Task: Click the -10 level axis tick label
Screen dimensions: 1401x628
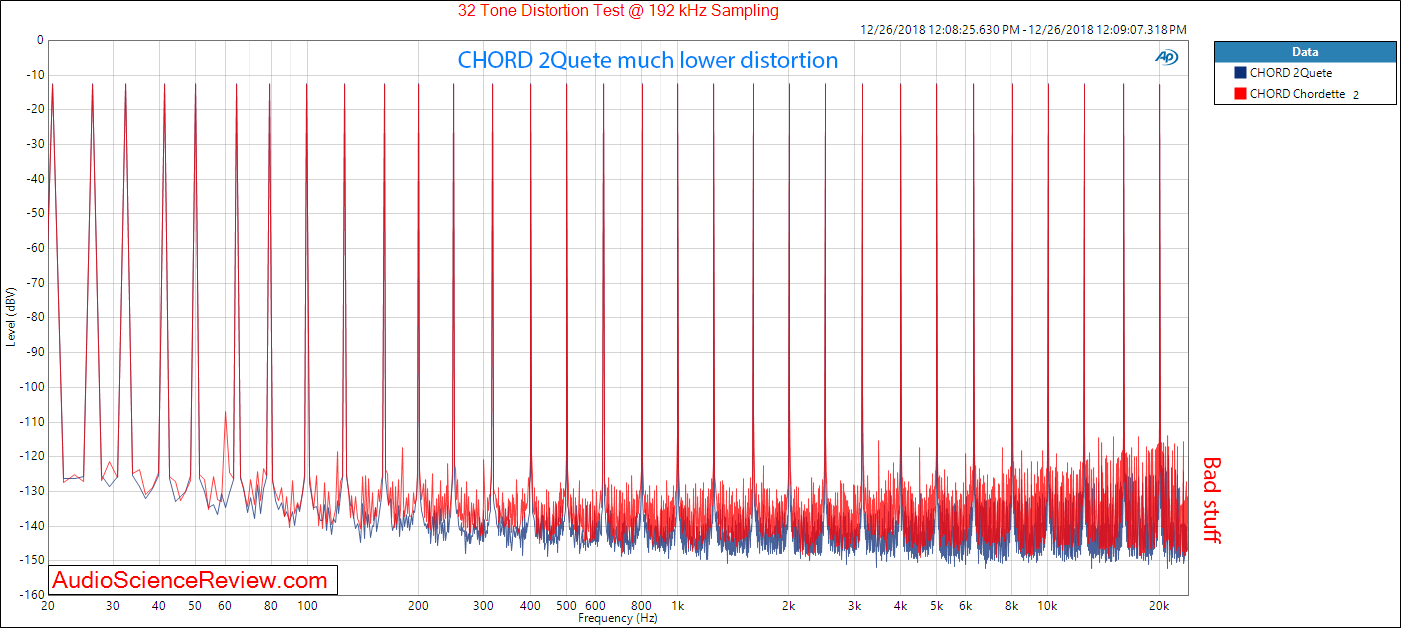Action: coord(35,75)
